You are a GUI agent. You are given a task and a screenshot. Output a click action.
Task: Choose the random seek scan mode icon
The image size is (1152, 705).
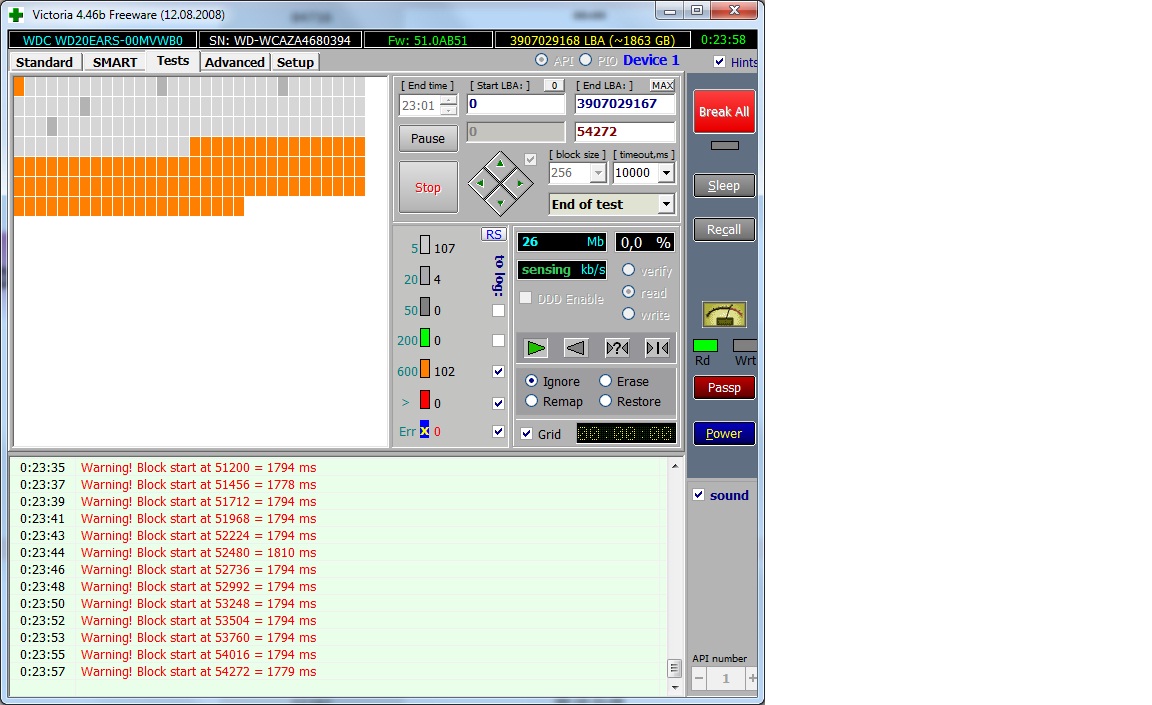[x=617, y=348]
